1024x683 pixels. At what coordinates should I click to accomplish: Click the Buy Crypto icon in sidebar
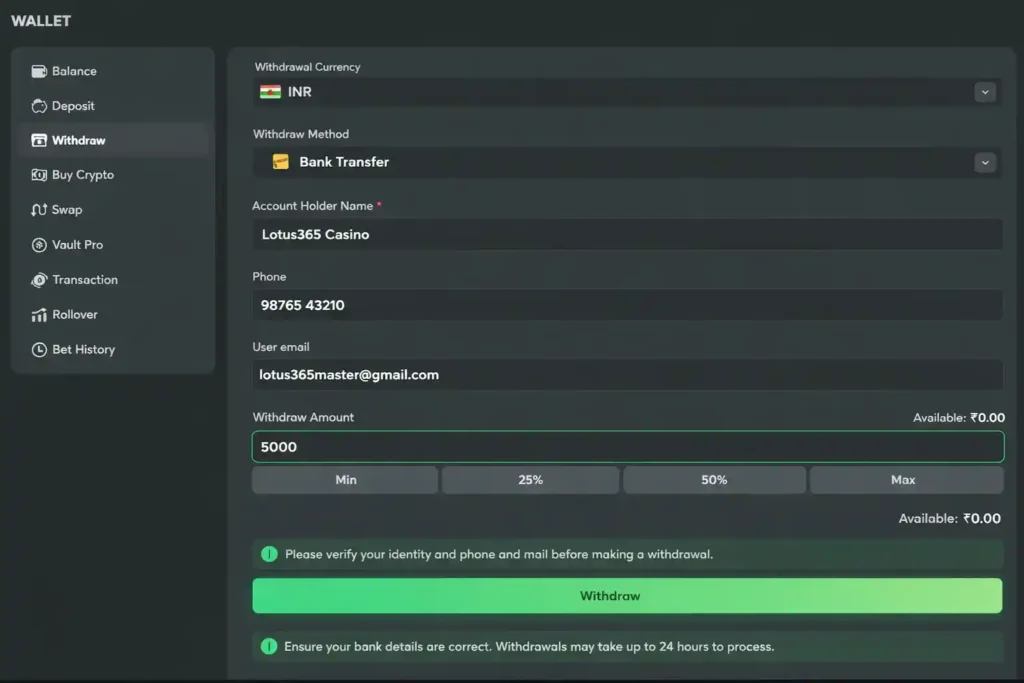[40, 175]
